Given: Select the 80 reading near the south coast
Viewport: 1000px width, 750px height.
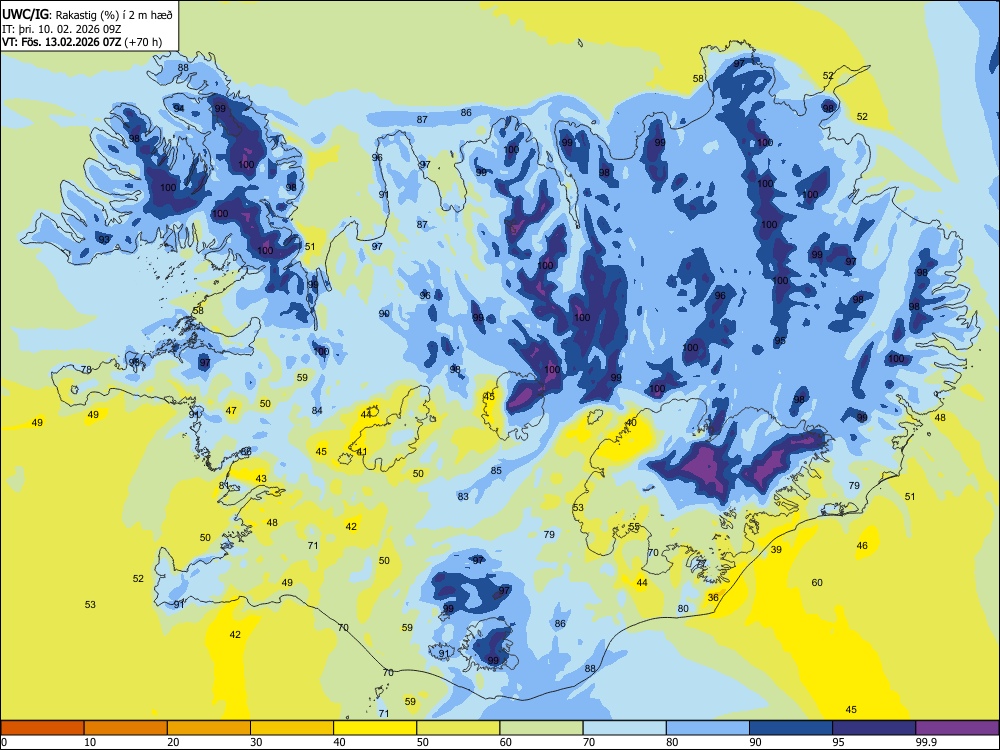Looking at the screenshot, I should pyautogui.click(x=683, y=609).
